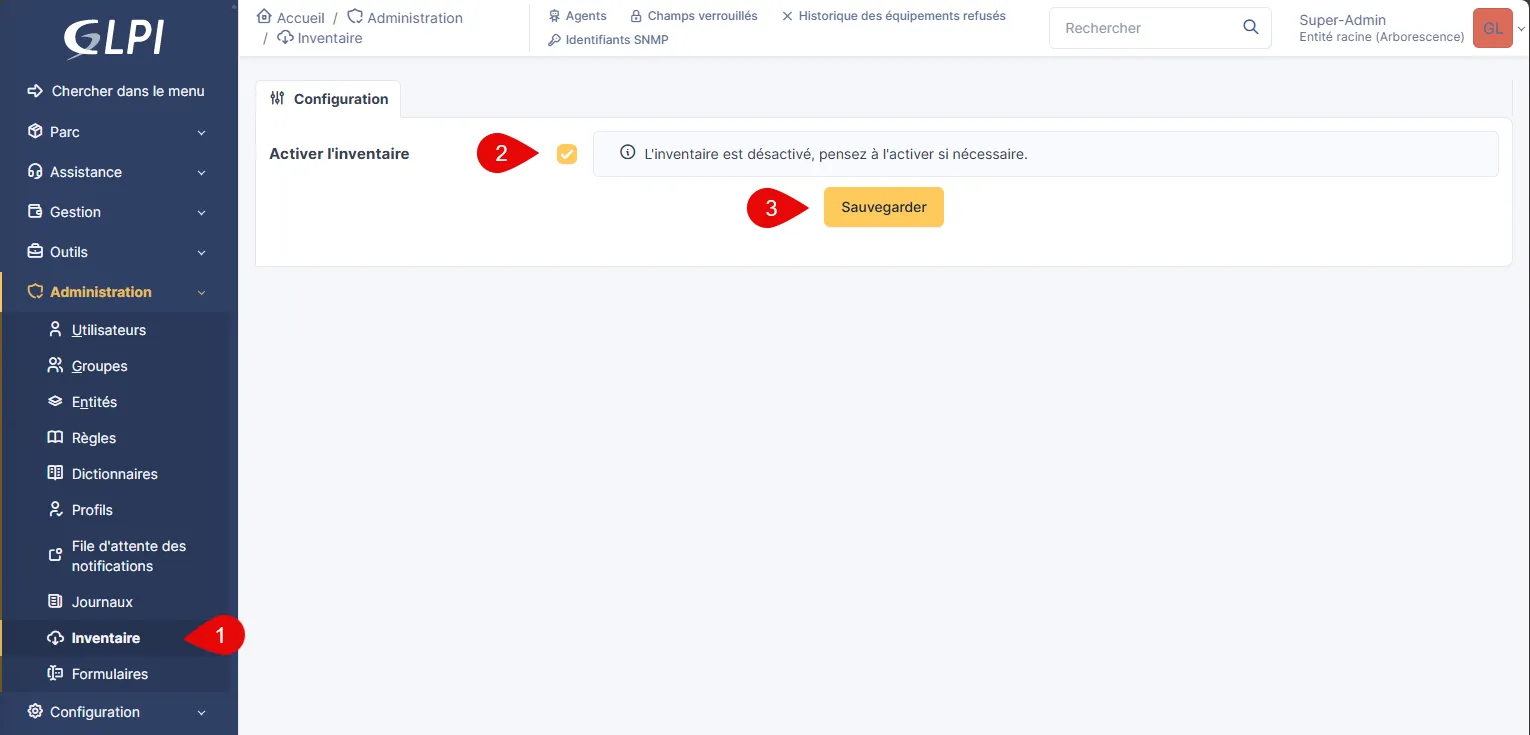The height and width of the screenshot is (735, 1530).
Task: Click the Accueil home icon in breadcrumb
Action: pos(264,17)
